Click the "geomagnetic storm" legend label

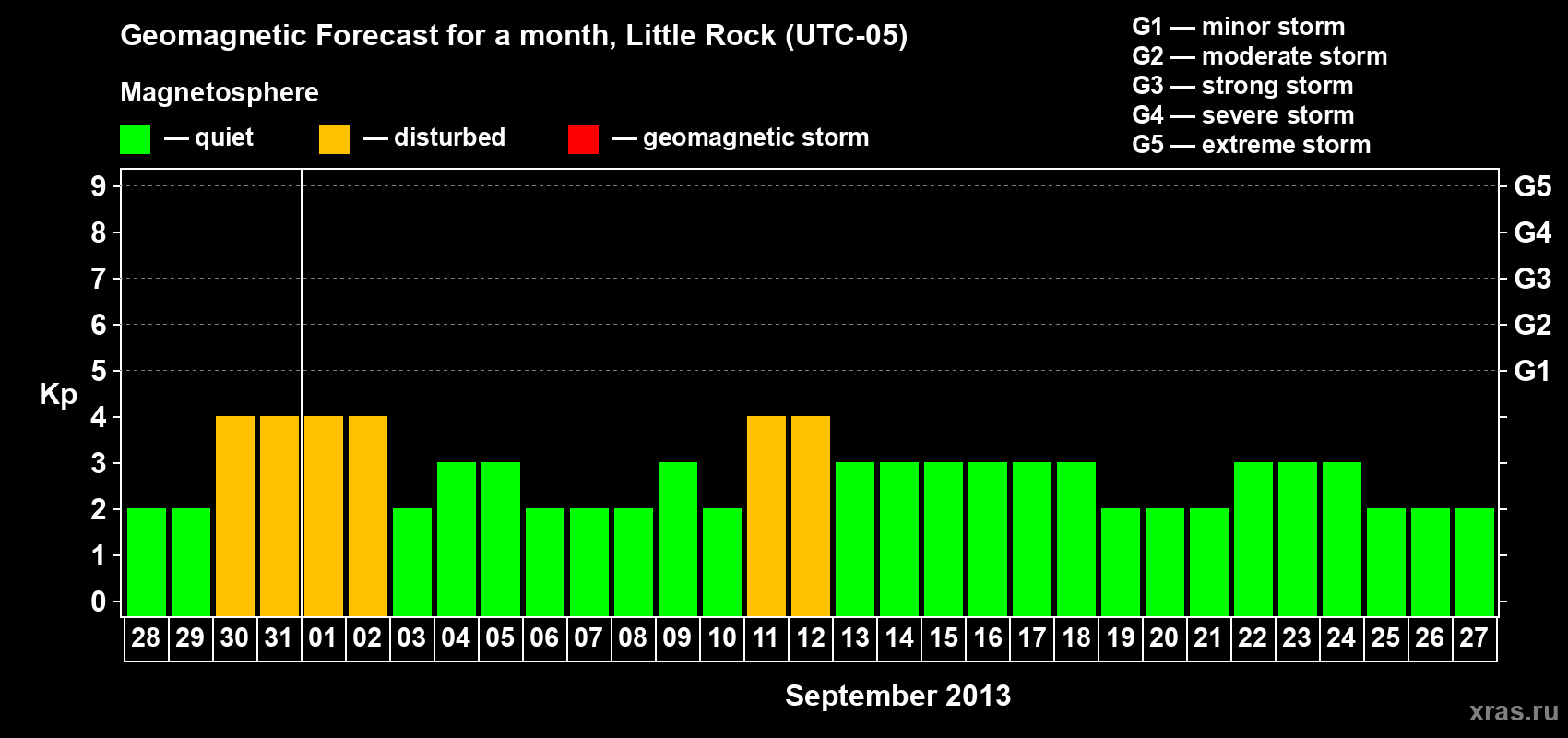755,137
